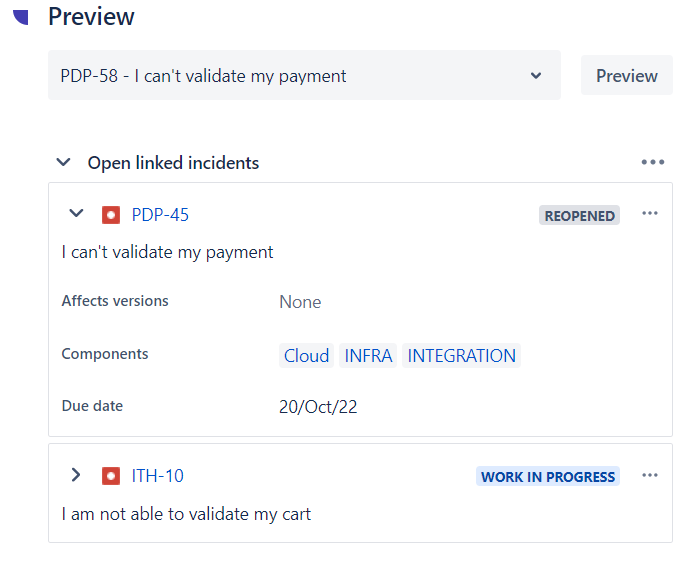The image size is (690, 568).
Task: Select the INTEGRATION component tag
Action: (x=461, y=356)
